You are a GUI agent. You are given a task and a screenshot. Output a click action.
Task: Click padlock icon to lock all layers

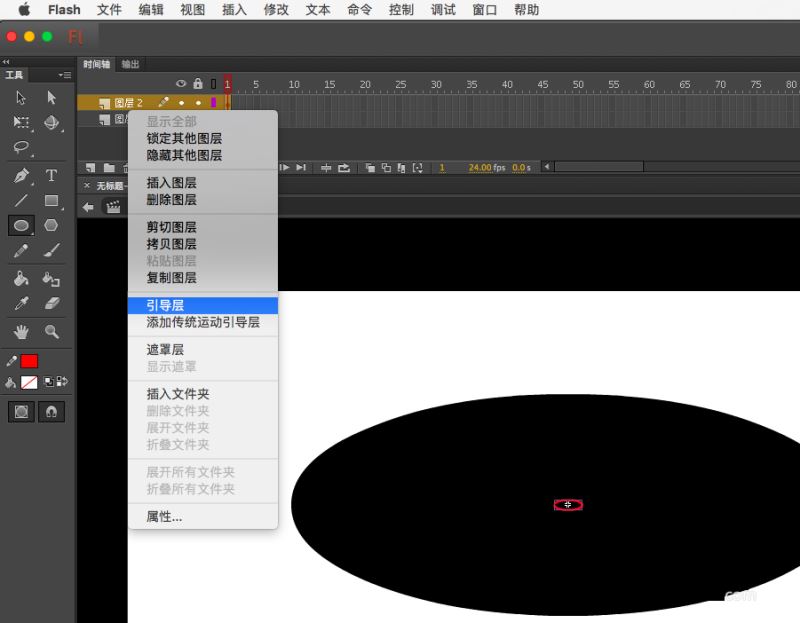(198, 83)
